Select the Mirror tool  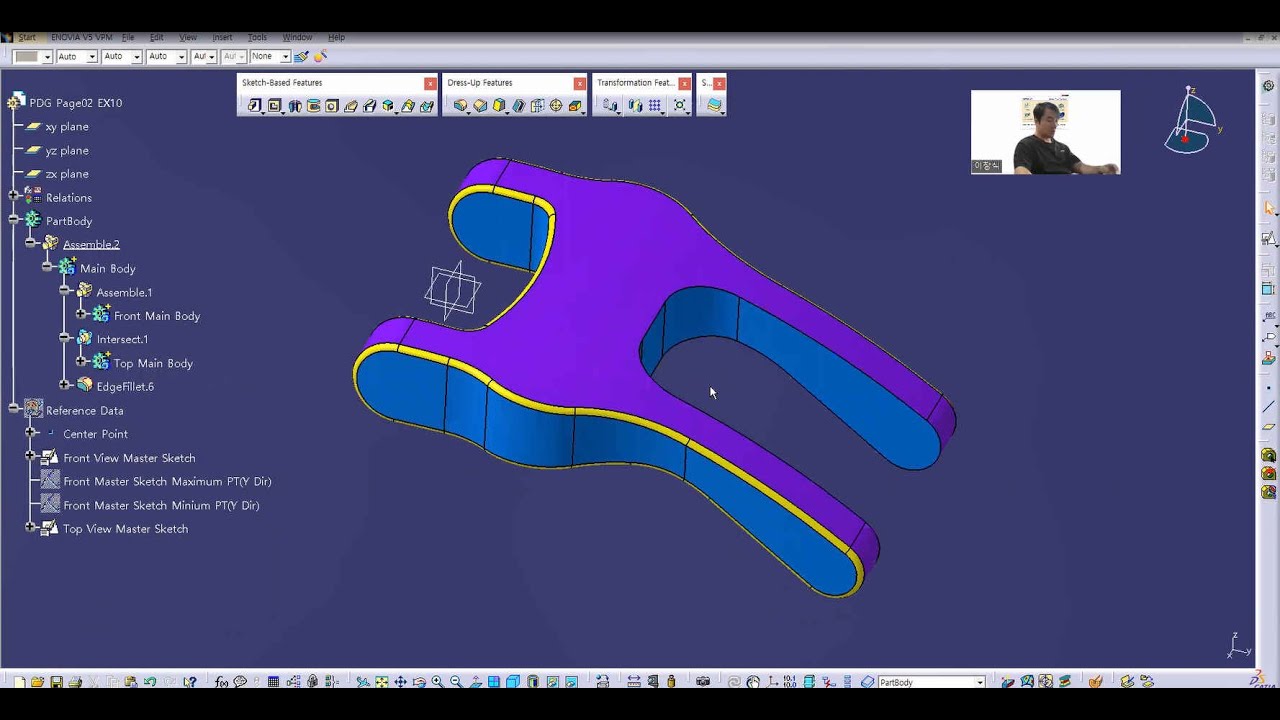635,106
